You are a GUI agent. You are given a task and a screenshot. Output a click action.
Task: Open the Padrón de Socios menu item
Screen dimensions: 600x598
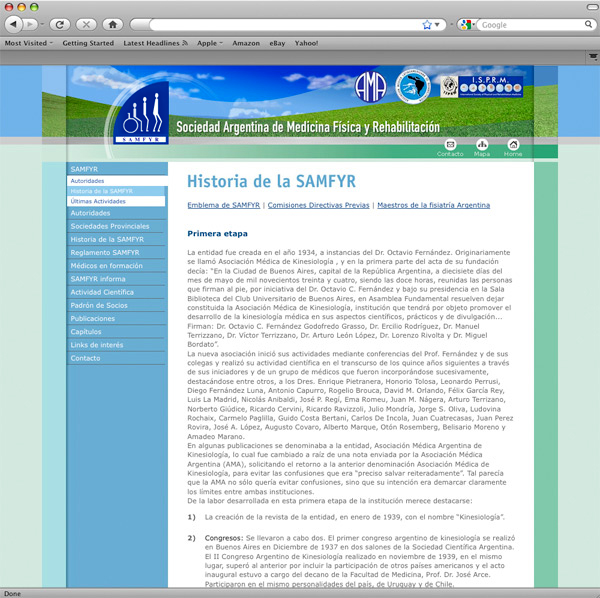pyautogui.click(x=99, y=305)
